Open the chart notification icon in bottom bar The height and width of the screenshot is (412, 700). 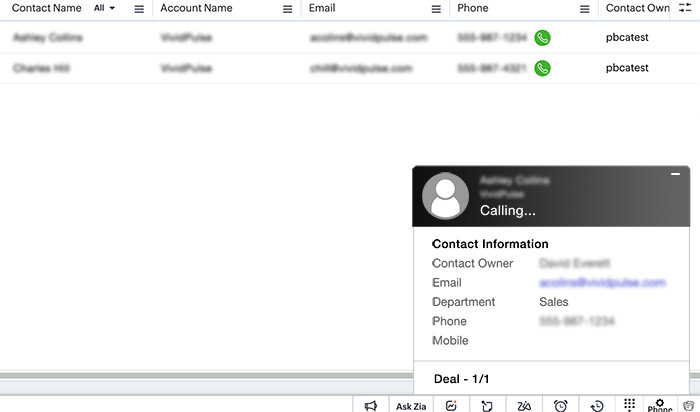click(x=452, y=405)
